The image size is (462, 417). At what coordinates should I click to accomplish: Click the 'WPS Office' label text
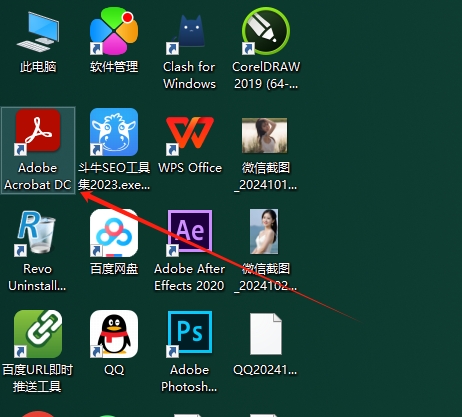tap(190, 168)
